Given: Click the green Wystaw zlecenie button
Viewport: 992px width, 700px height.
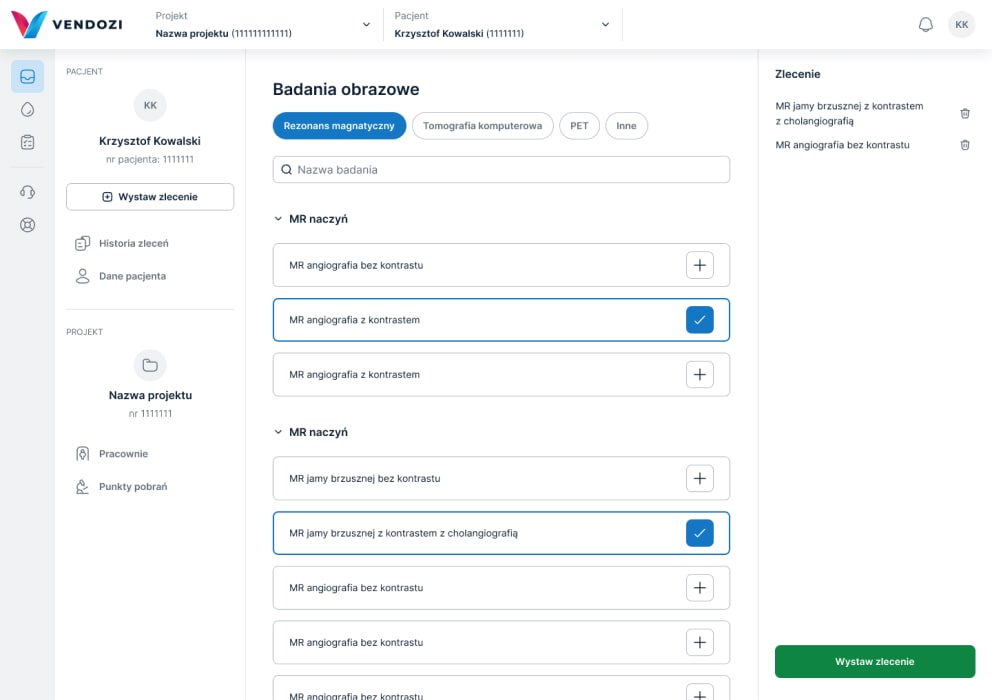Looking at the screenshot, I should pyautogui.click(x=874, y=661).
